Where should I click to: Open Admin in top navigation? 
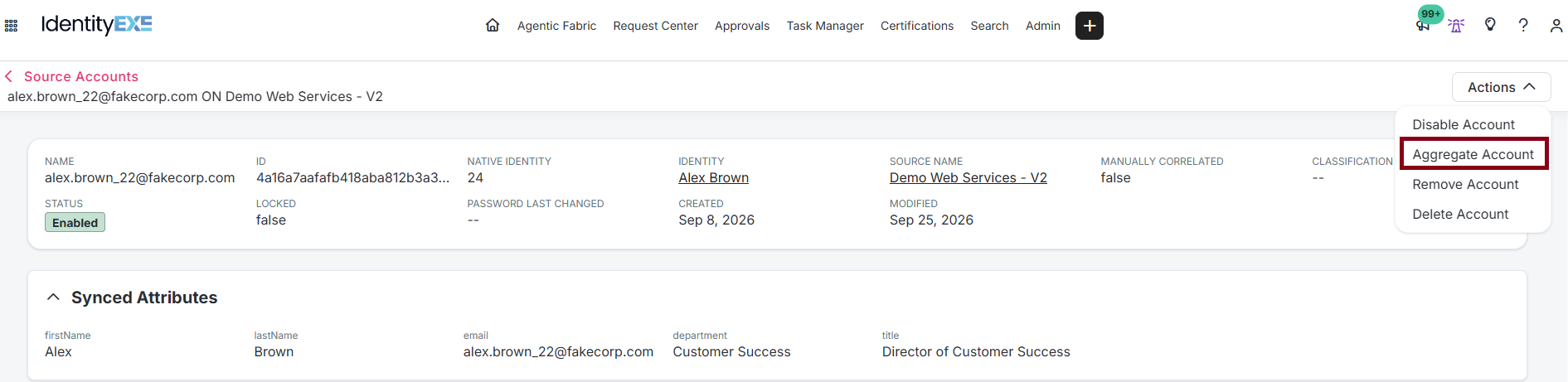coord(1043,26)
